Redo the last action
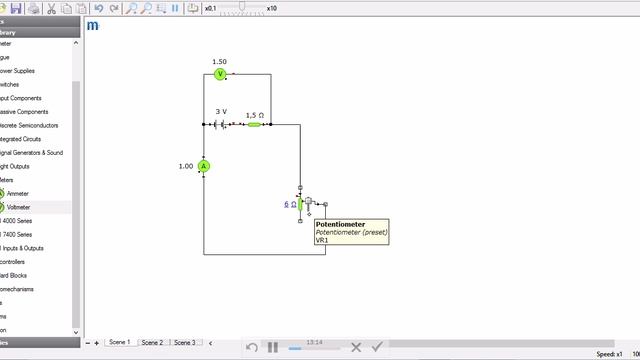 click(x=114, y=8)
